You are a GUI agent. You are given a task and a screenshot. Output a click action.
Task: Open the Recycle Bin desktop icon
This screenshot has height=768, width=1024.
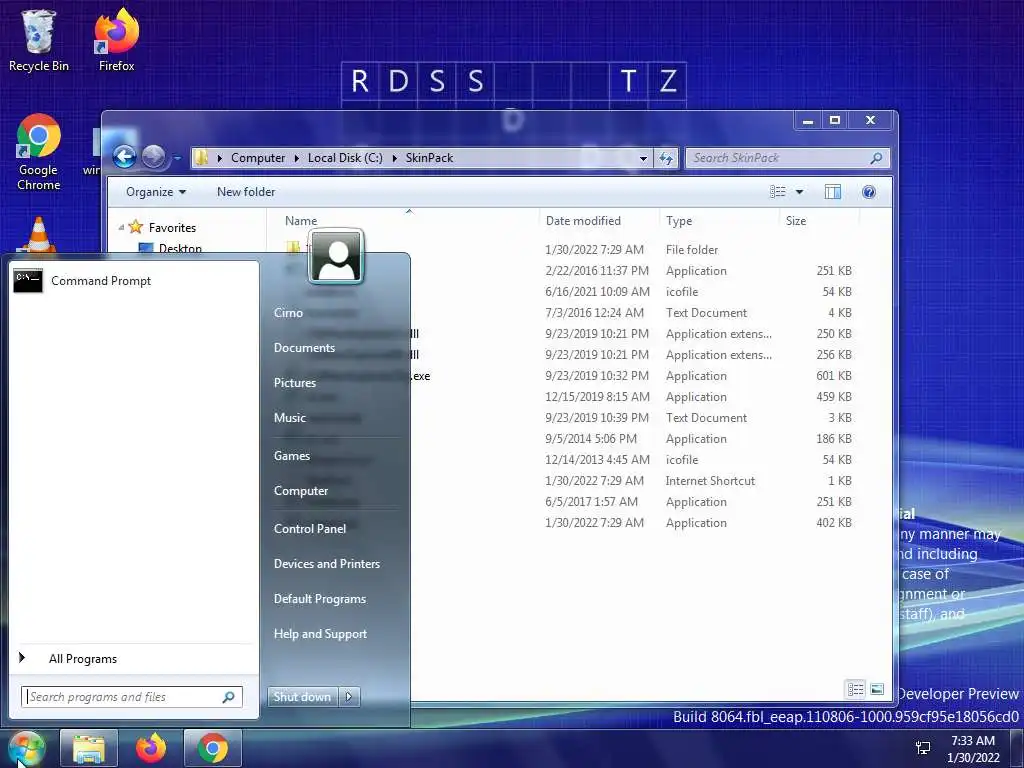coord(38,39)
